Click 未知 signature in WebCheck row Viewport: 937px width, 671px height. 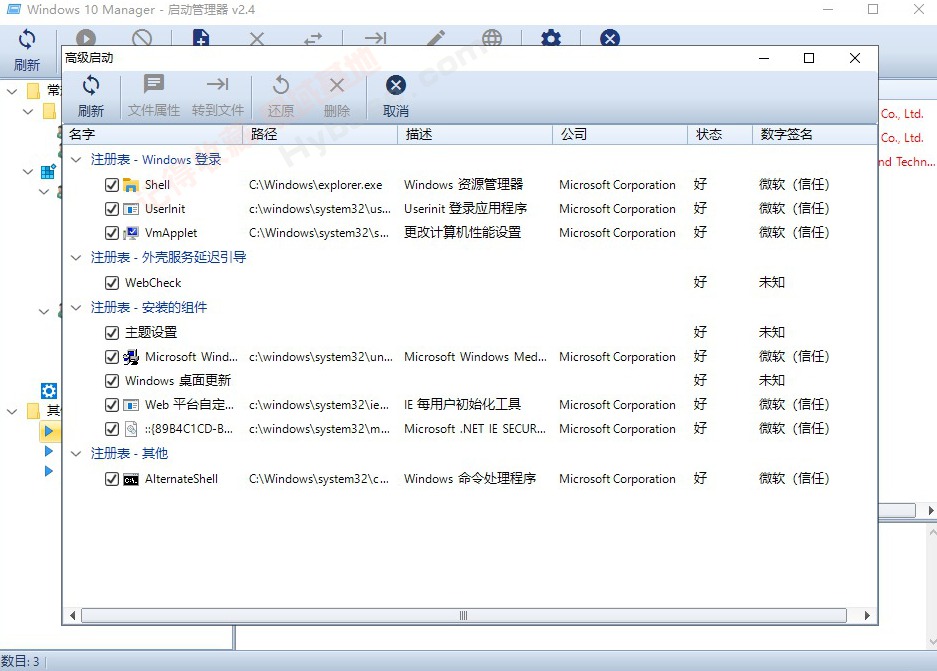771,282
